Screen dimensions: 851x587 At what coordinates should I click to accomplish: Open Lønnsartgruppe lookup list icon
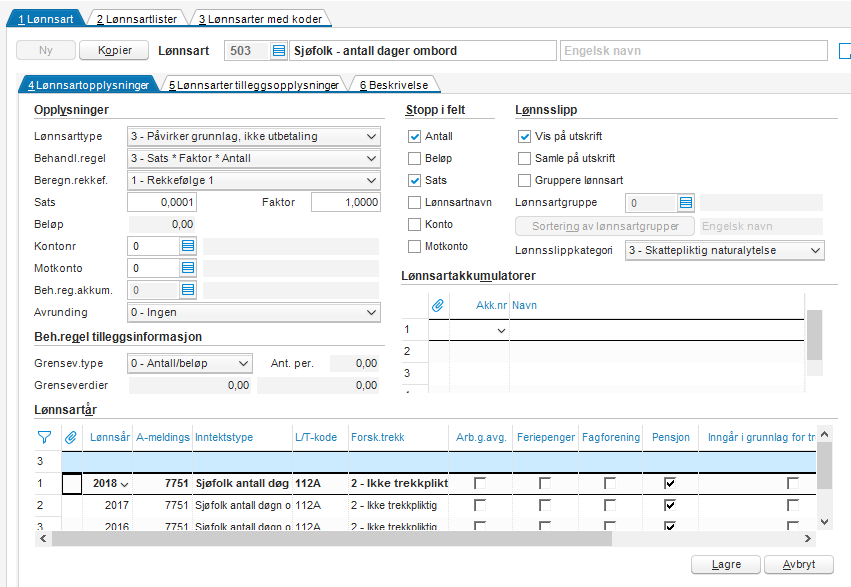(686, 203)
